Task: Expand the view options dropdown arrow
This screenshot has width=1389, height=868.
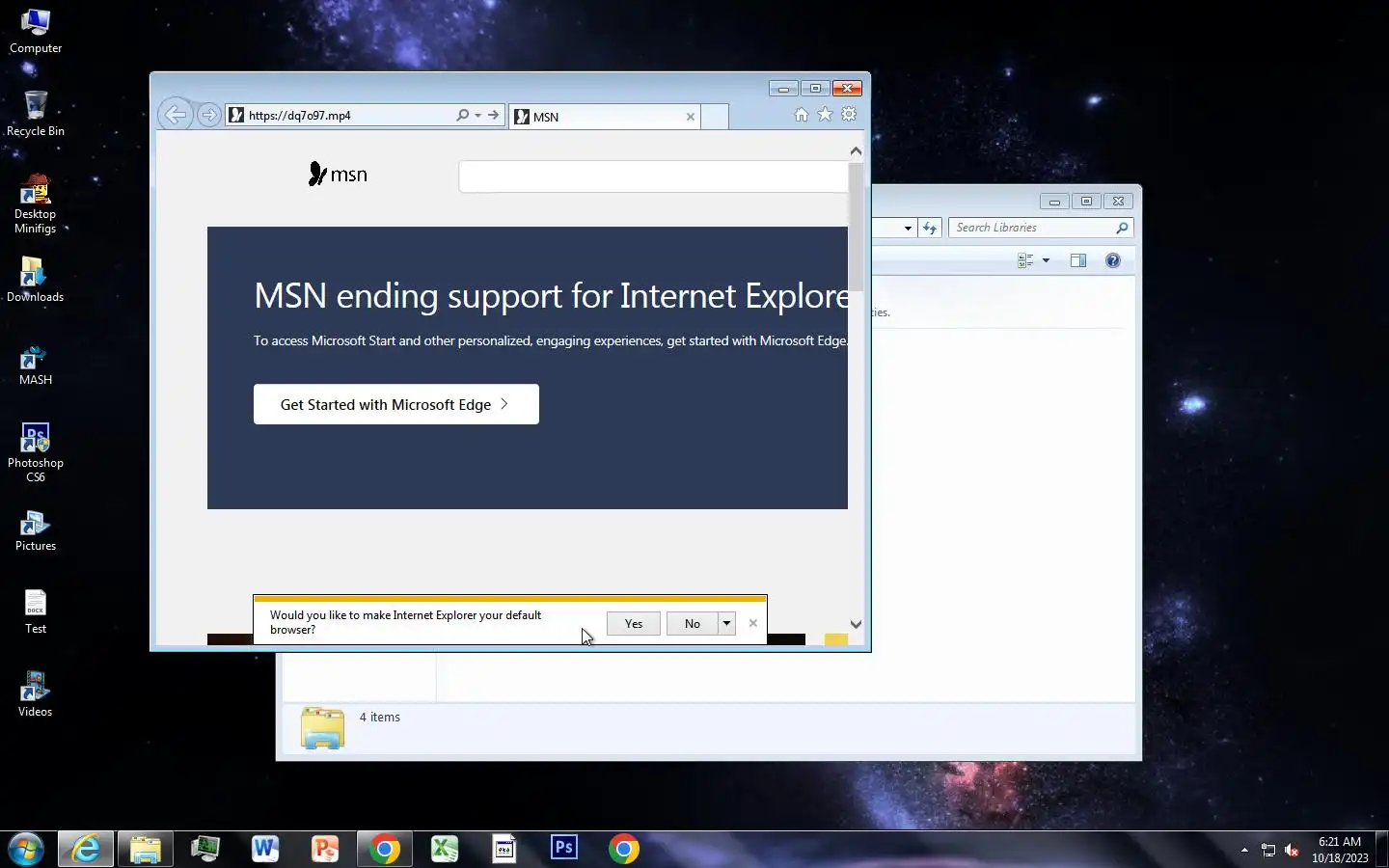Action: pyautogui.click(x=1046, y=260)
